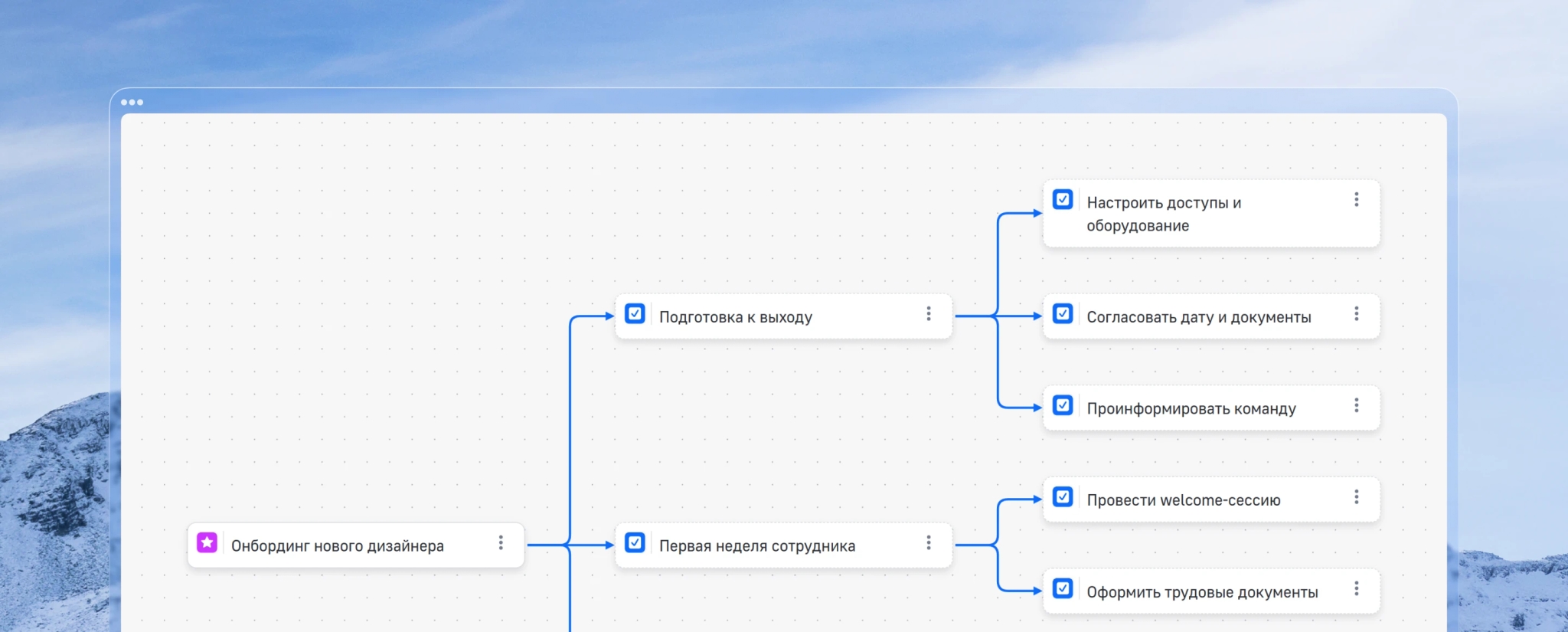Open kebab menu on Согласовать дату и документы
Screen dimensions: 1568x632
pos(1356,314)
